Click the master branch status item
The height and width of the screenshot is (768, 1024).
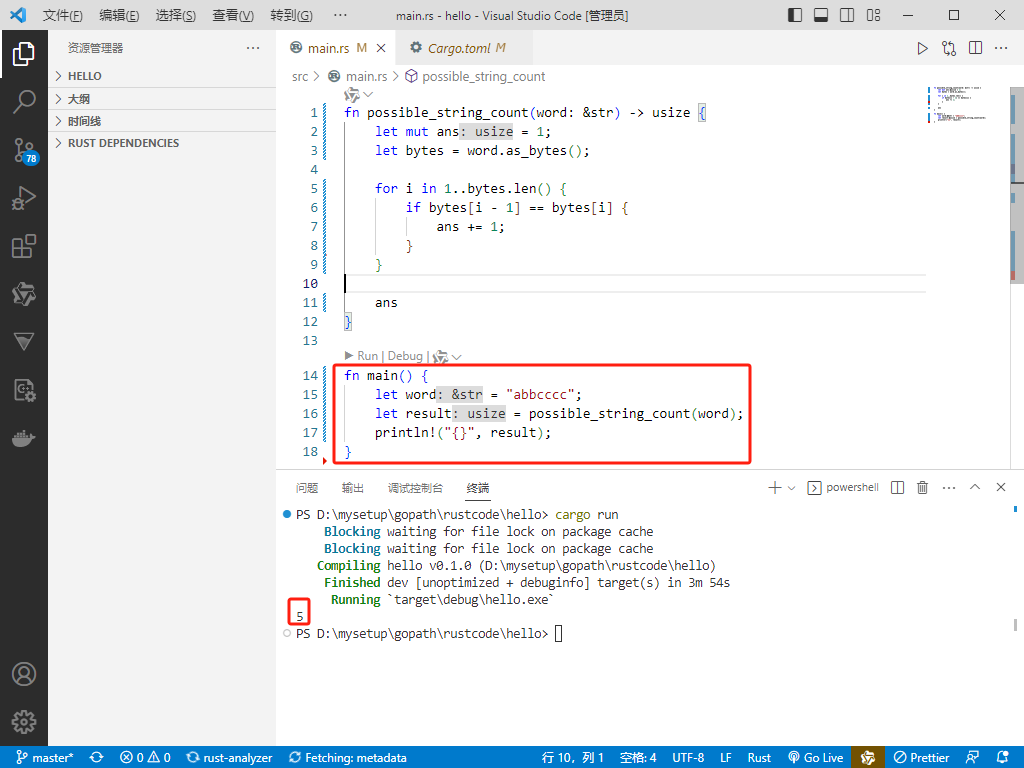point(44,758)
